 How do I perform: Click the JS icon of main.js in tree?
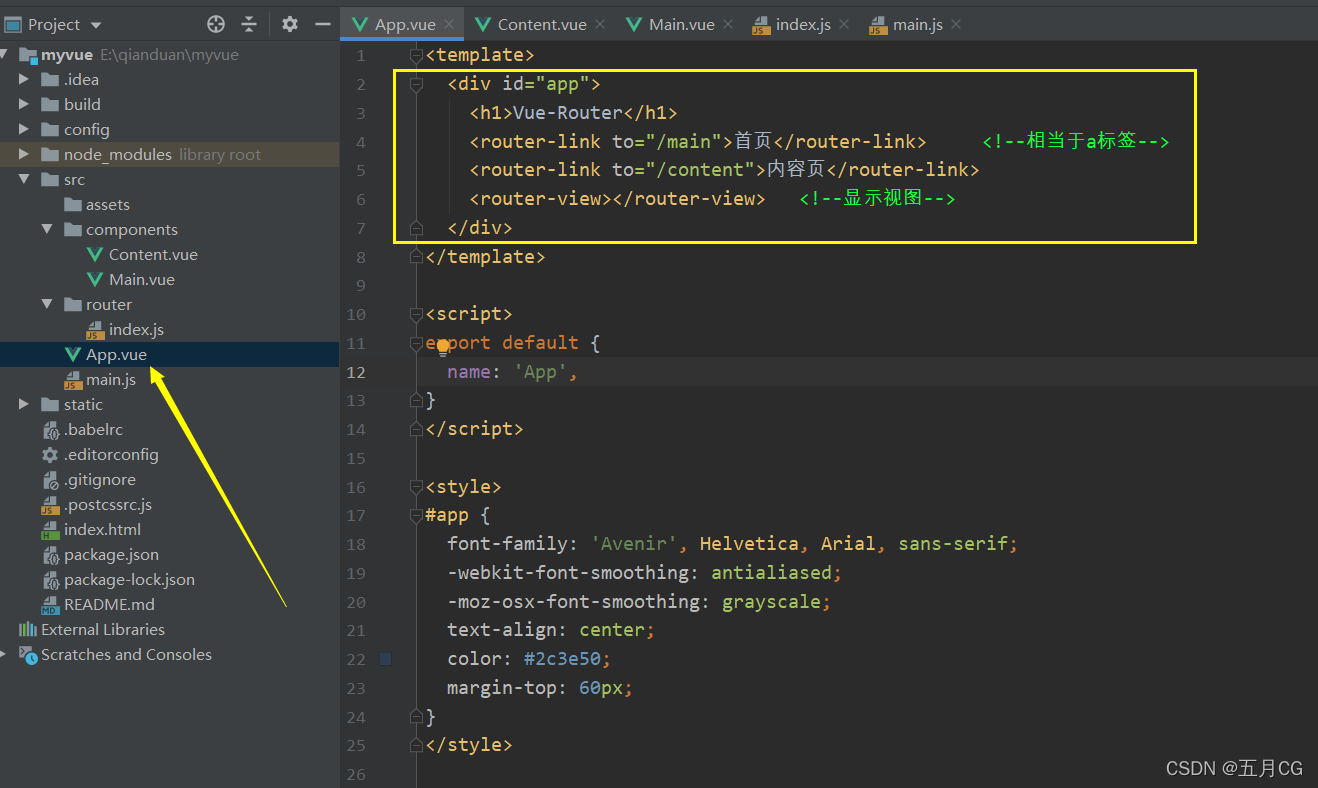coord(72,380)
